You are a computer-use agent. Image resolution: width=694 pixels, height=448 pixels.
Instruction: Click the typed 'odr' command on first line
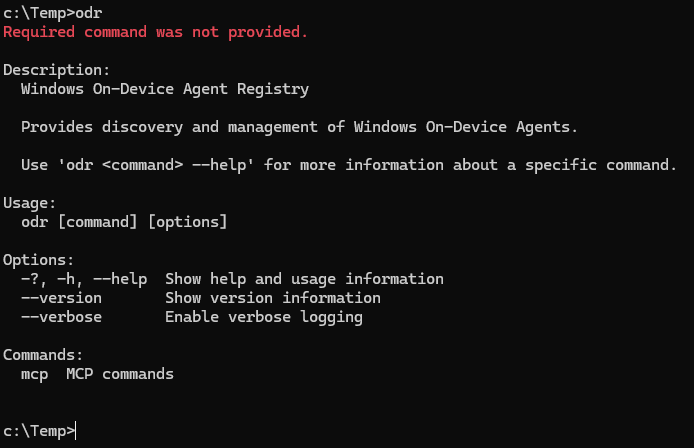[x=88, y=13]
